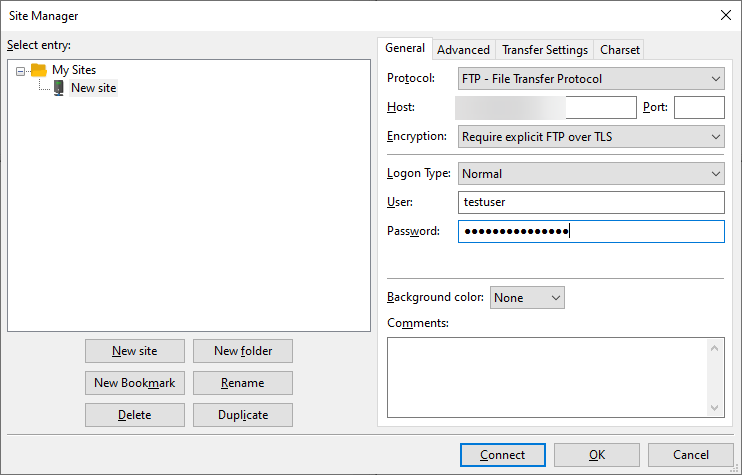
Task: Click the Rename button
Action: click(243, 383)
